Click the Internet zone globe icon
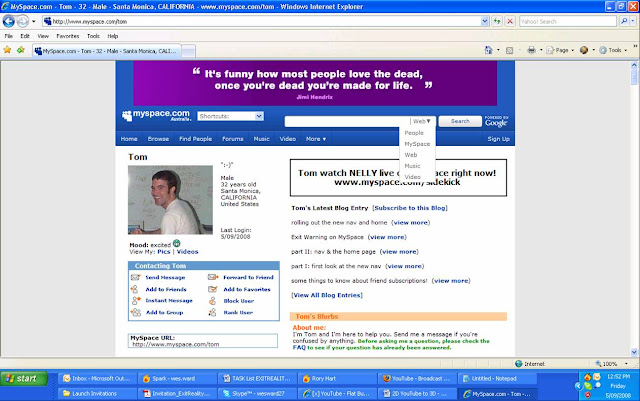 pos(519,363)
